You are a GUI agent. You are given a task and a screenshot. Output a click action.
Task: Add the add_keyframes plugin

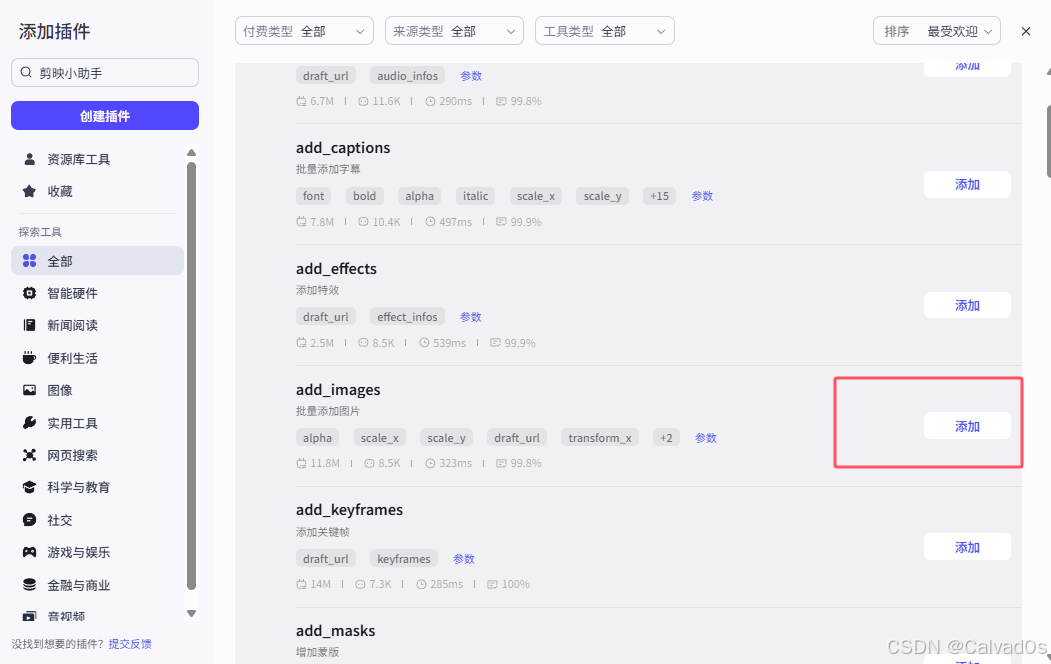[967, 547]
